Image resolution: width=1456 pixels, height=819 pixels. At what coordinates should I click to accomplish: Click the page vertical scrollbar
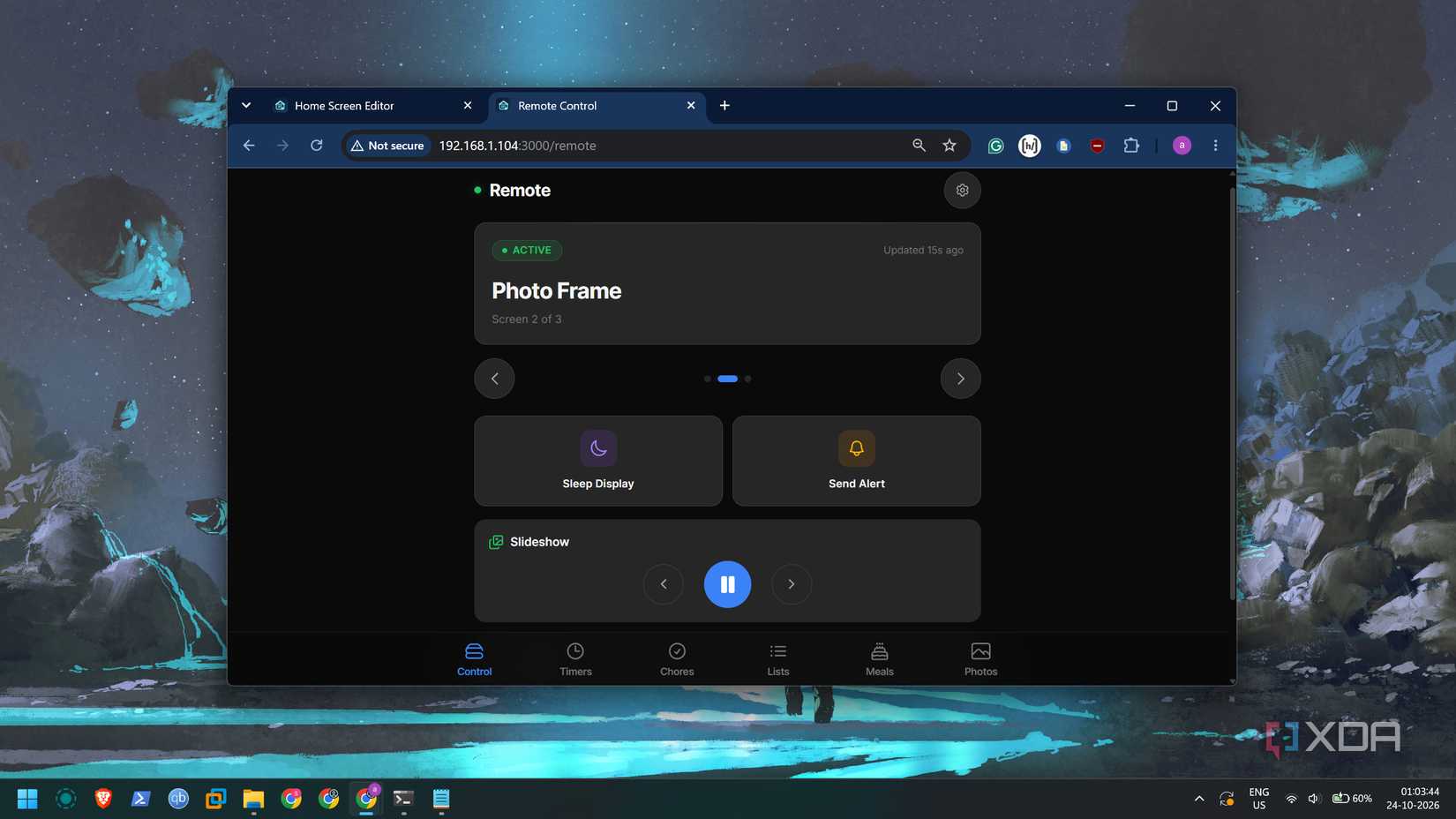click(1232, 393)
